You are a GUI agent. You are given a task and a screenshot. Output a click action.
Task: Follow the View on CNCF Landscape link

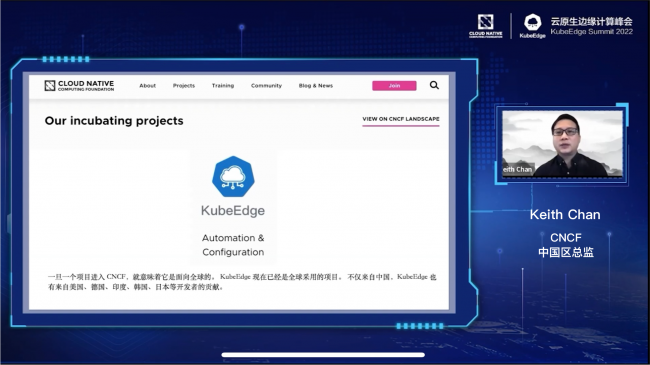pos(401,119)
